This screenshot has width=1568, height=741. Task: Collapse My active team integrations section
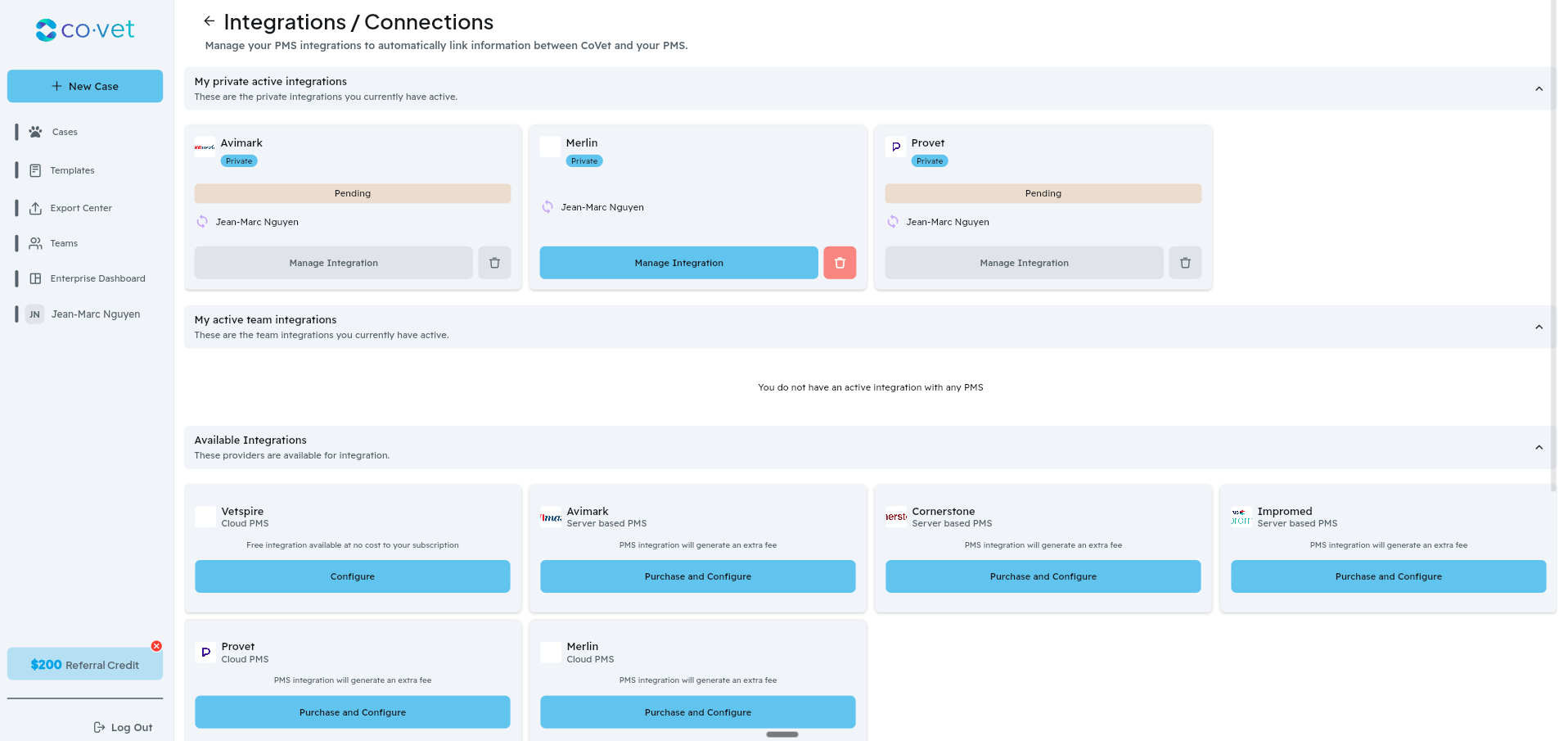(x=1539, y=327)
